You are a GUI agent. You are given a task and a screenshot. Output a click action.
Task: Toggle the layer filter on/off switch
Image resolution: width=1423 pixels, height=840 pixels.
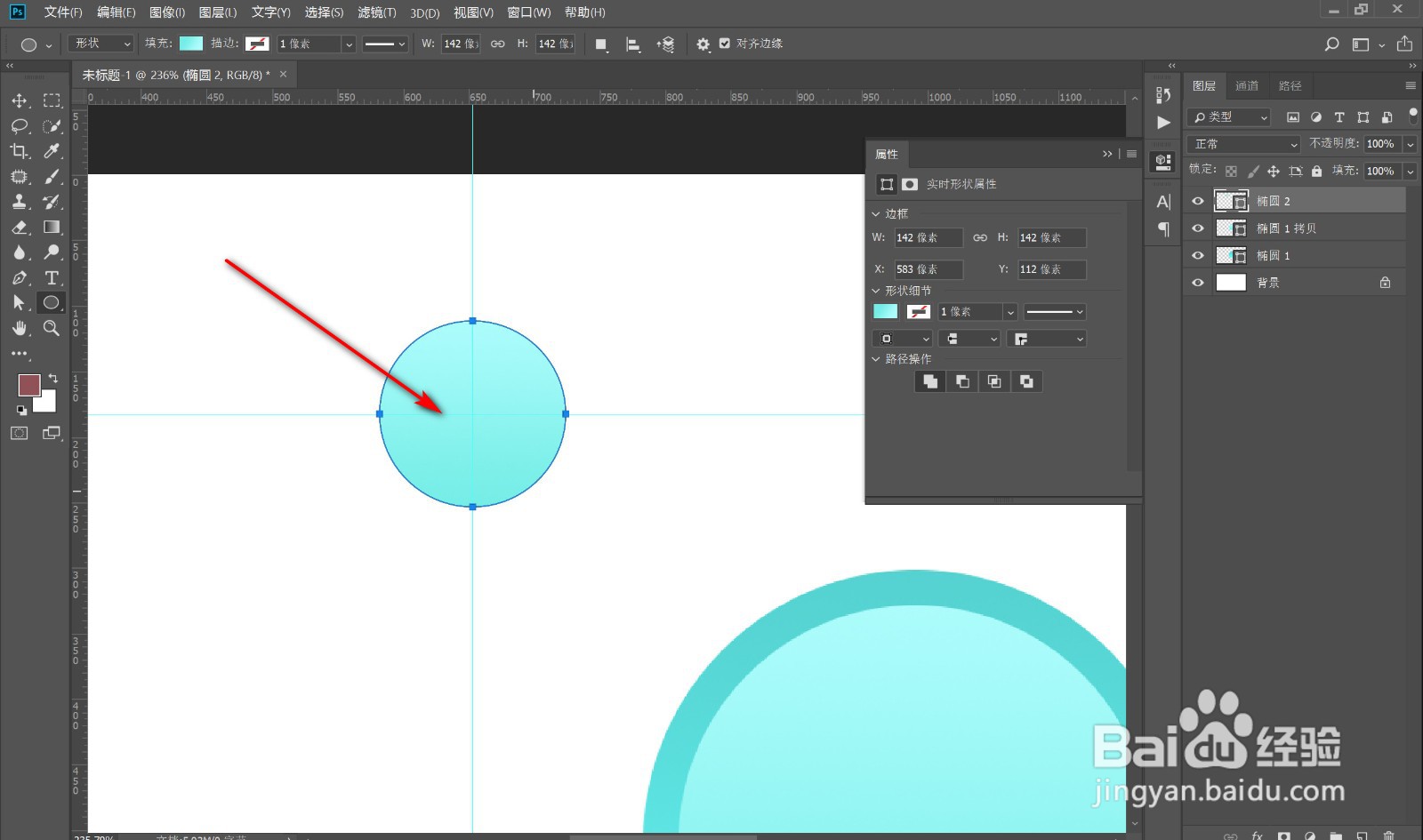pyautogui.click(x=1413, y=116)
